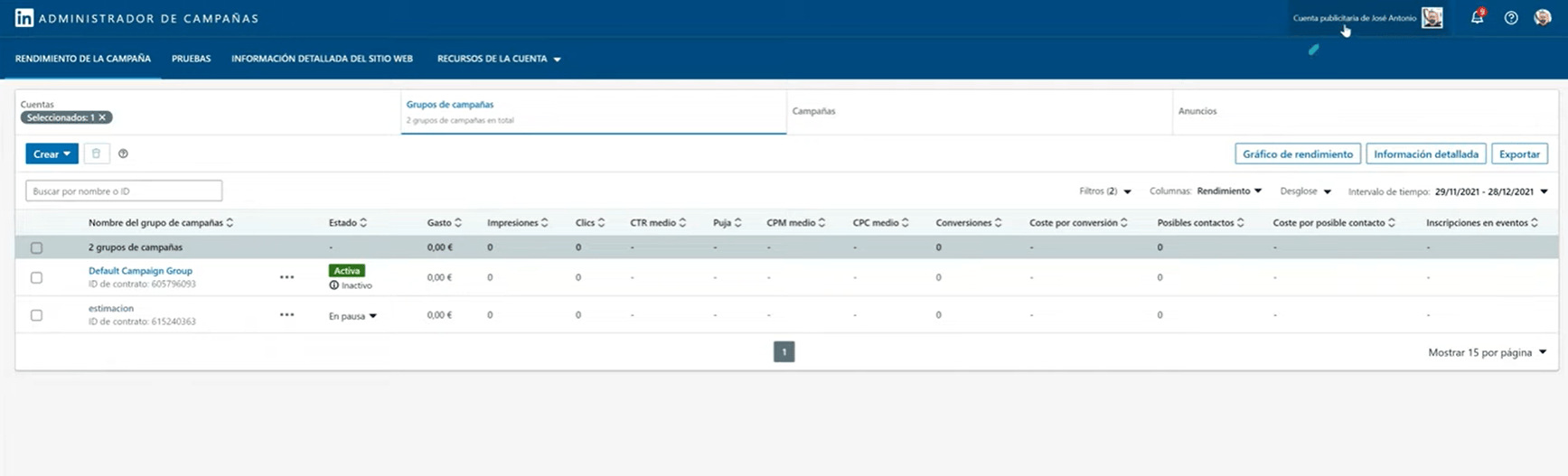This screenshot has height=476, width=1568.
Task: Switch to the Campañas tab
Action: point(980,111)
